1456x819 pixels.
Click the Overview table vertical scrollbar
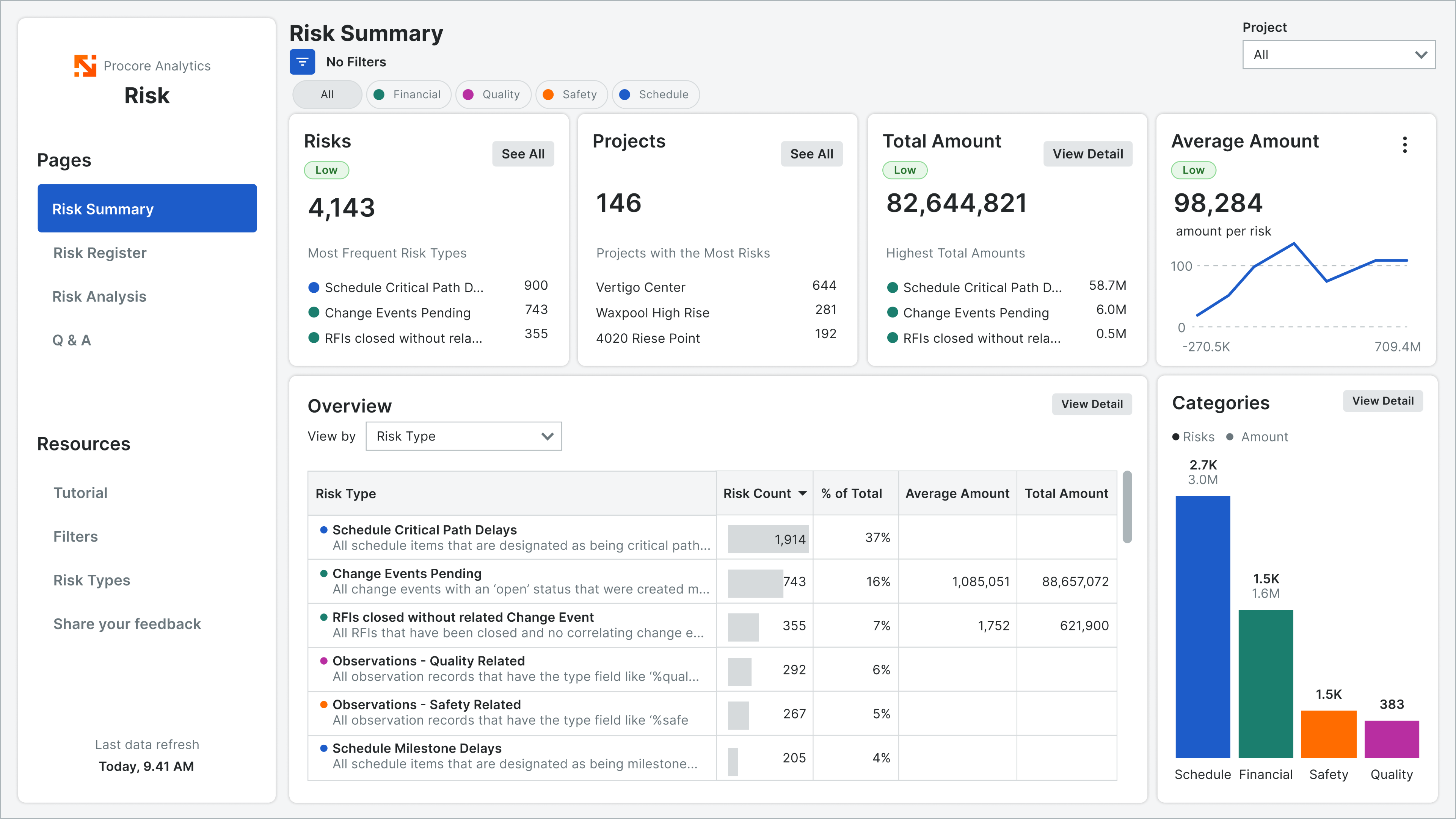pos(1127,507)
